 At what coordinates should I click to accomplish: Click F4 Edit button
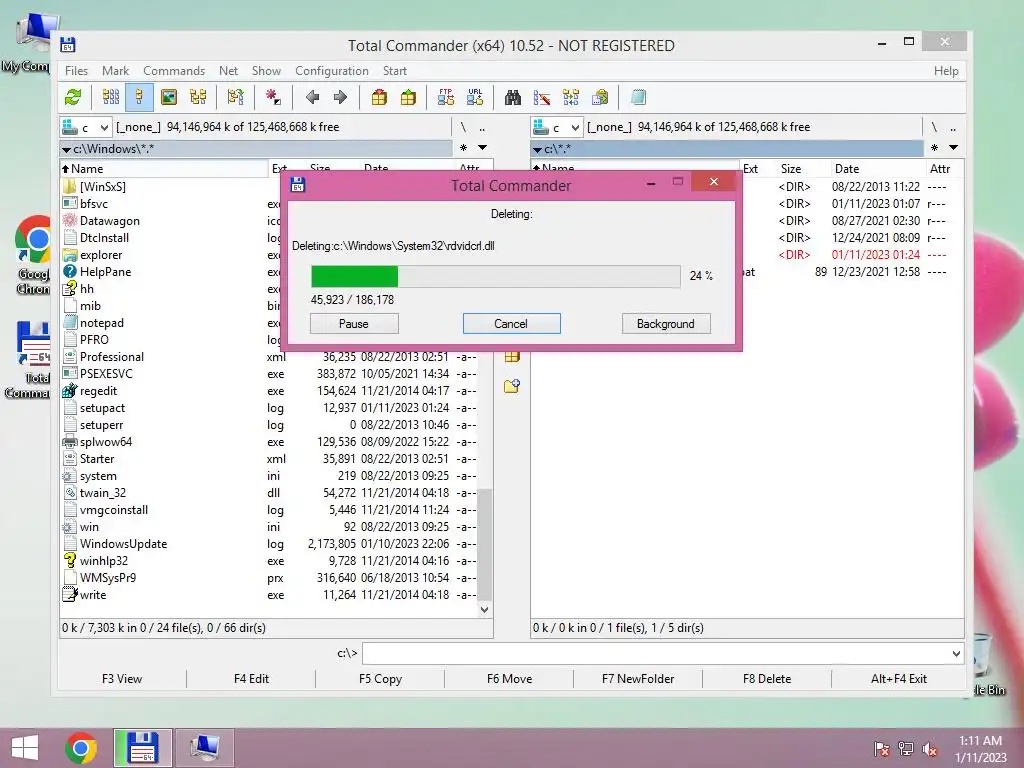[x=251, y=679]
